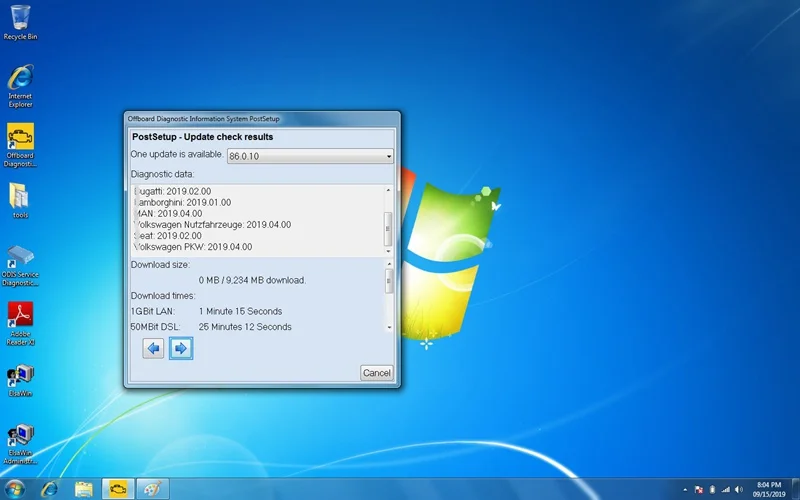Open Action Center flag tray icon
The height and width of the screenshot is (500, 800).
coord(698,490)
